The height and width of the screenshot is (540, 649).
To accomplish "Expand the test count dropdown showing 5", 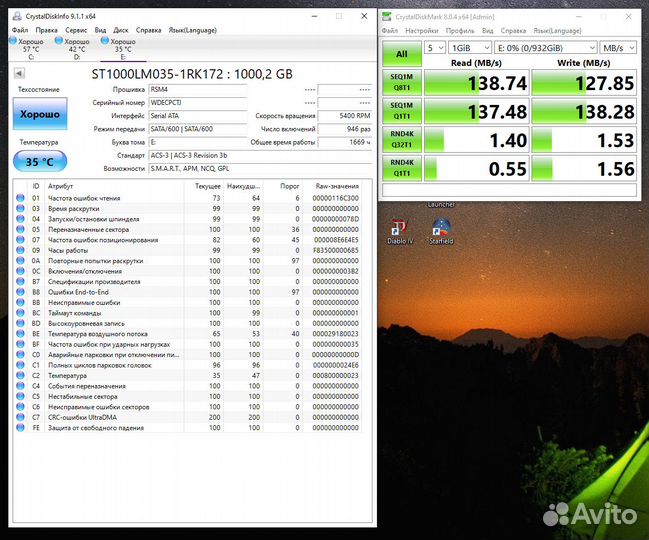I will 435,47.
